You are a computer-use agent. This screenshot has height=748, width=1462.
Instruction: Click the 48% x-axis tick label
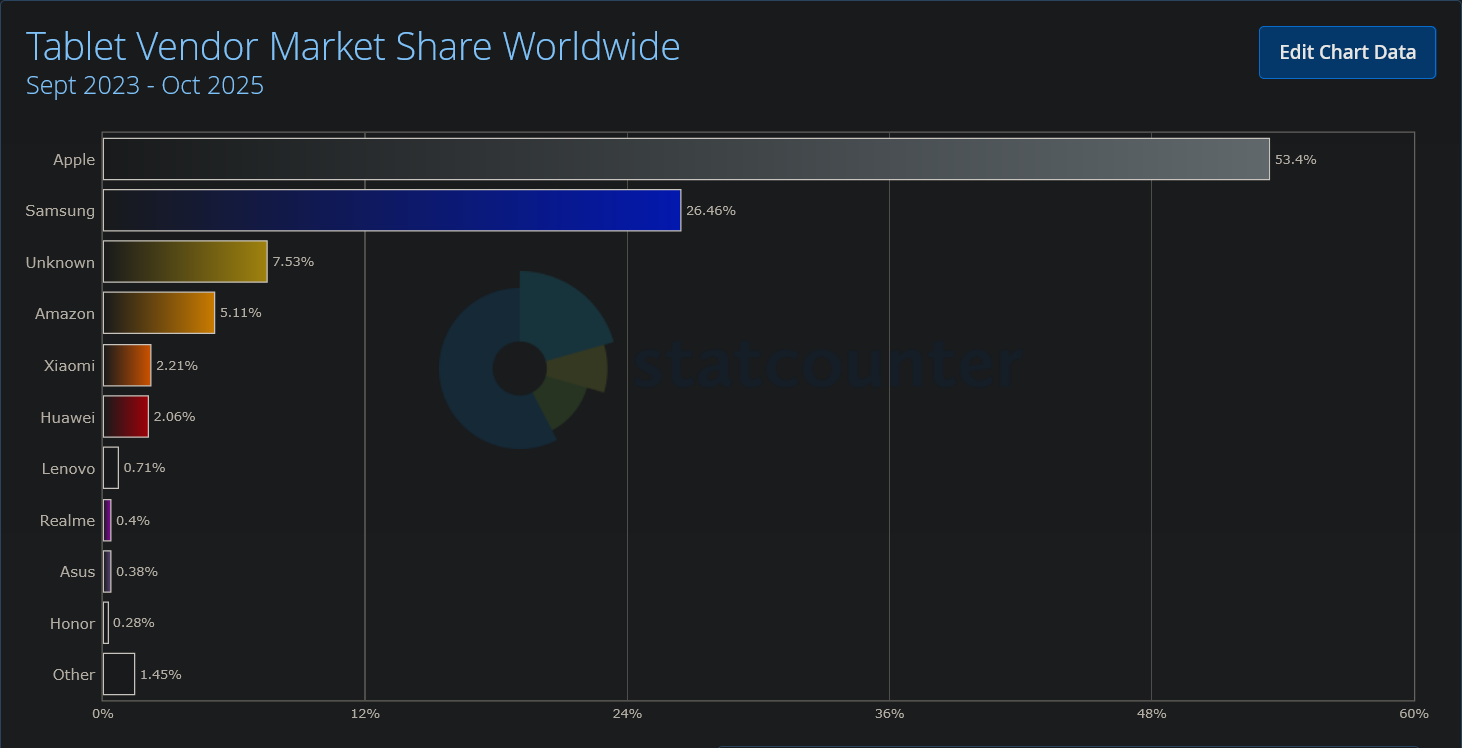click(1152, 714)
